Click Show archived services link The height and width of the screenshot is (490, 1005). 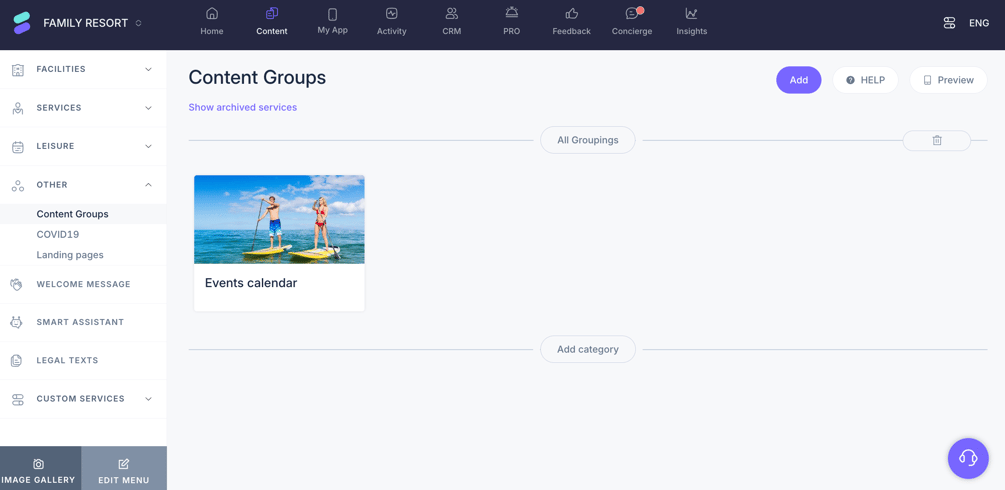point(242,108)
